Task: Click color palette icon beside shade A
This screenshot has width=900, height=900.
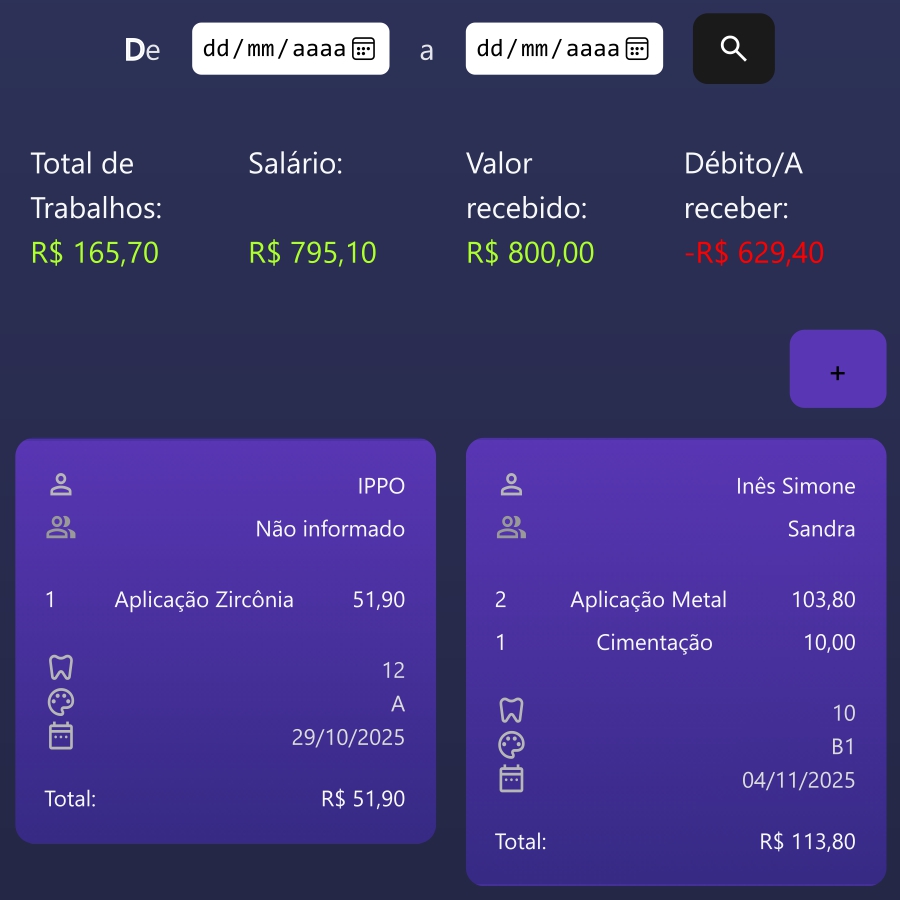Action: pyautogui.click(x=61, y=703)
